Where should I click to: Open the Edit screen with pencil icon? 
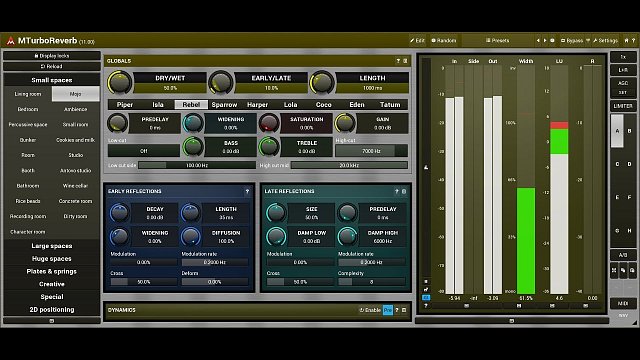coord(418,40)
